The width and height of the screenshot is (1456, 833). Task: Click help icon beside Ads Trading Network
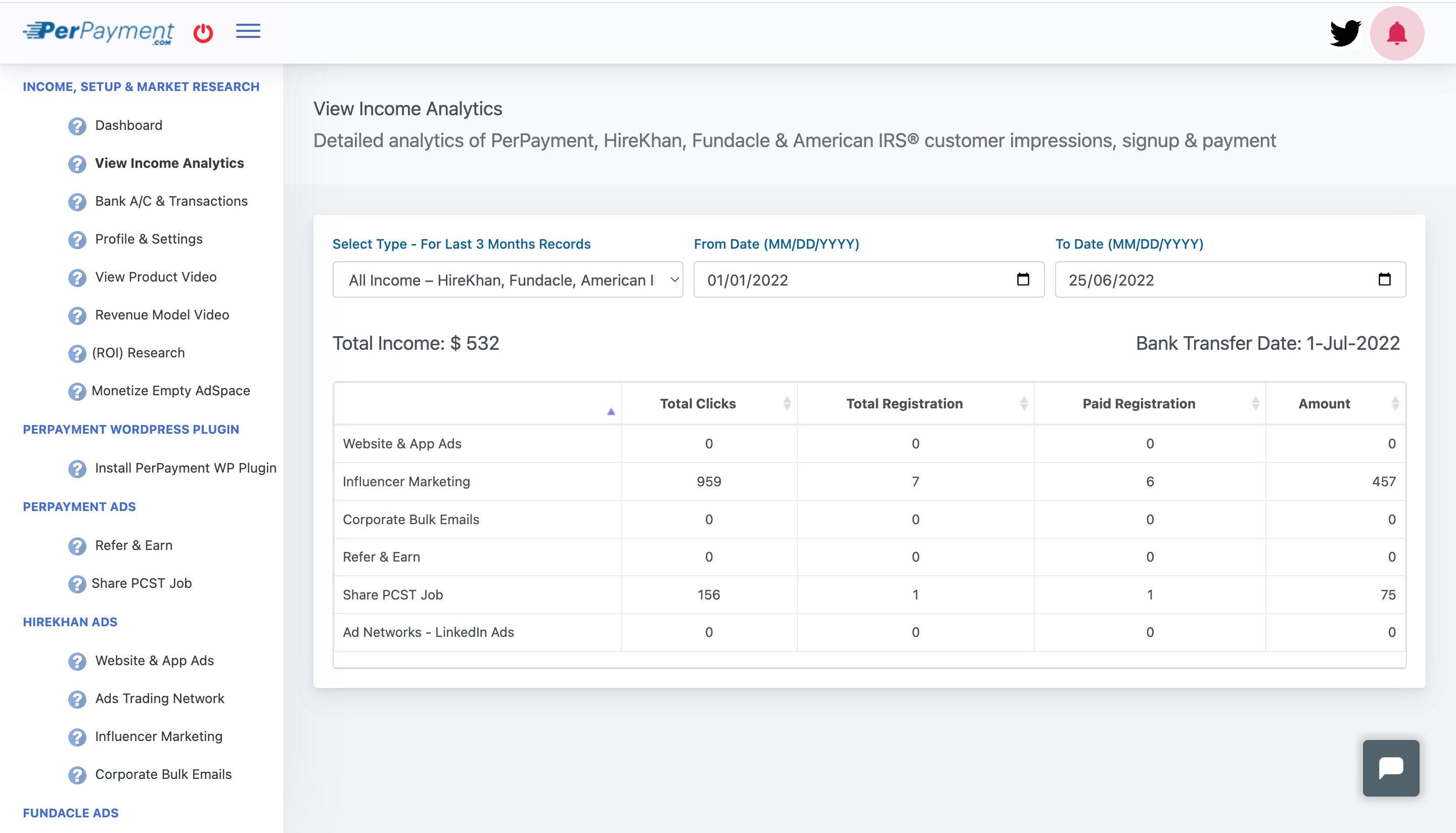(x=77, y=699)
